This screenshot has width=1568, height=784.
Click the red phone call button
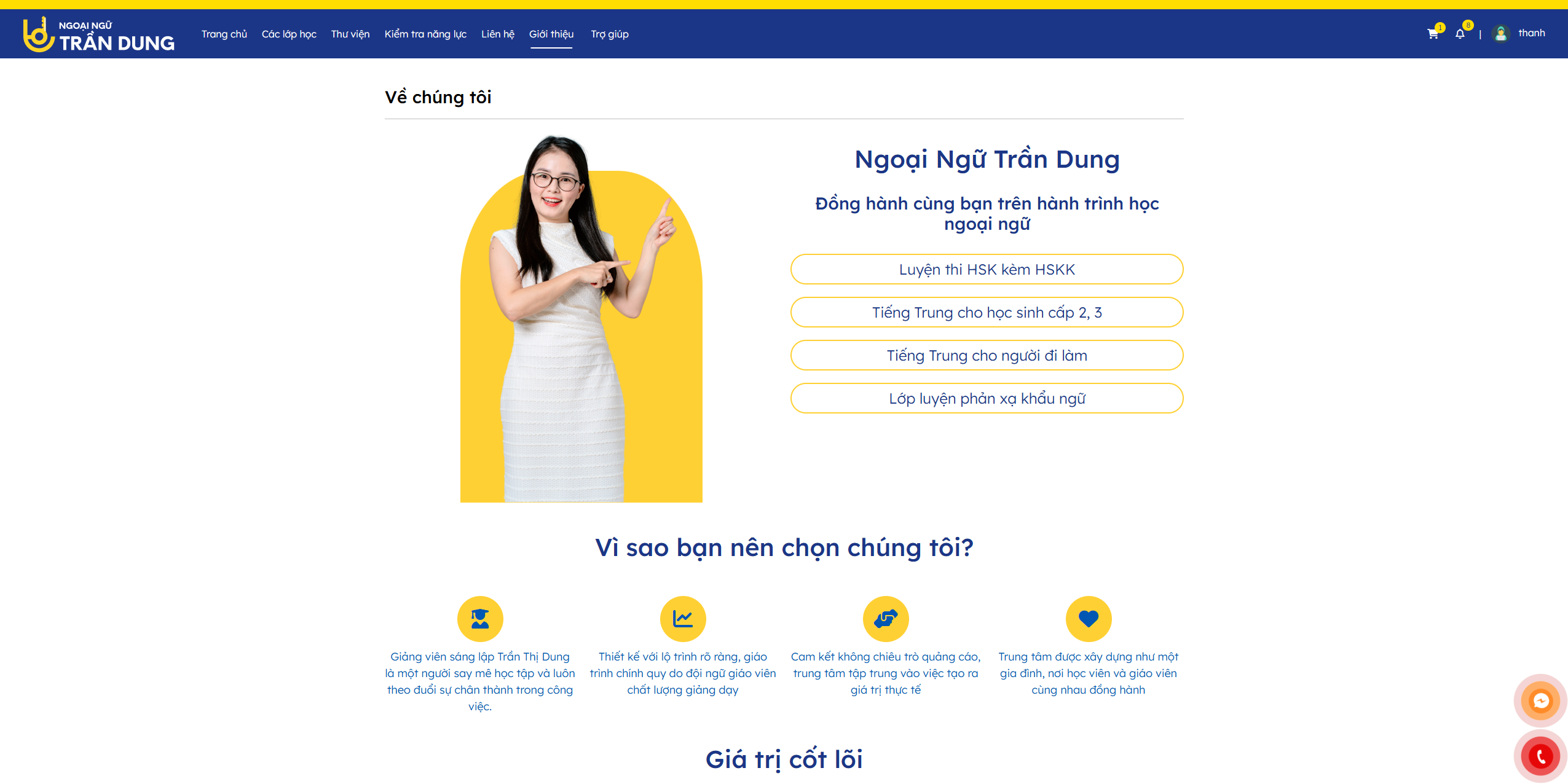[x=1540, y=756]
